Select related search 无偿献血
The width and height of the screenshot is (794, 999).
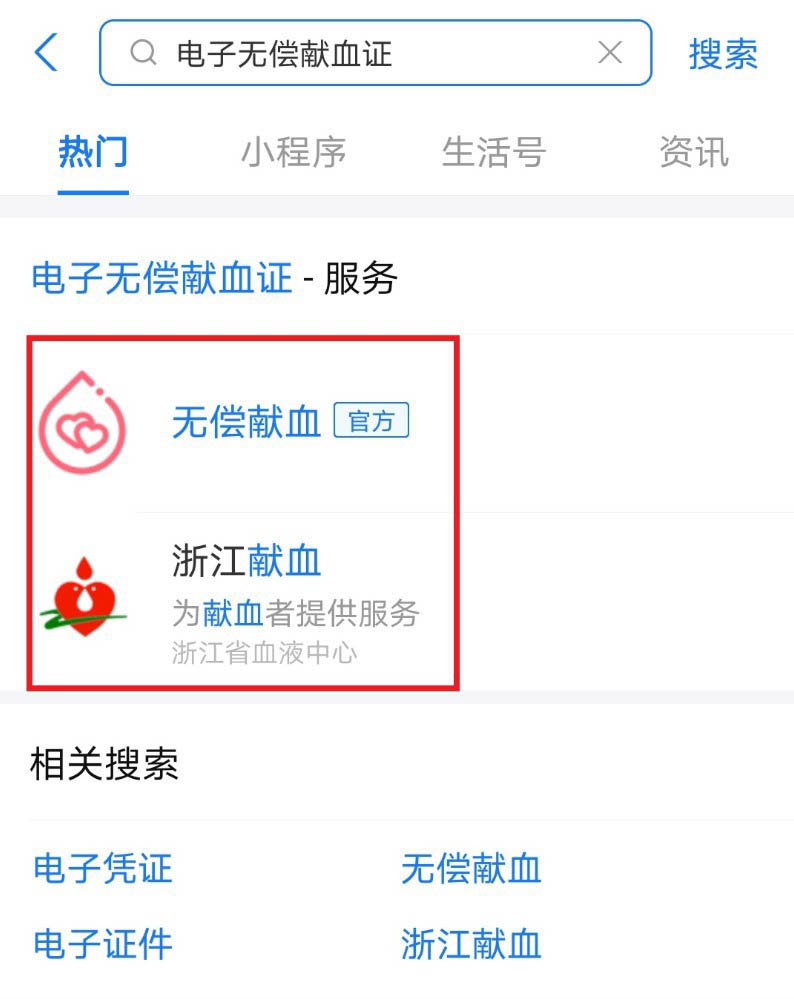[x=471, y=869]
